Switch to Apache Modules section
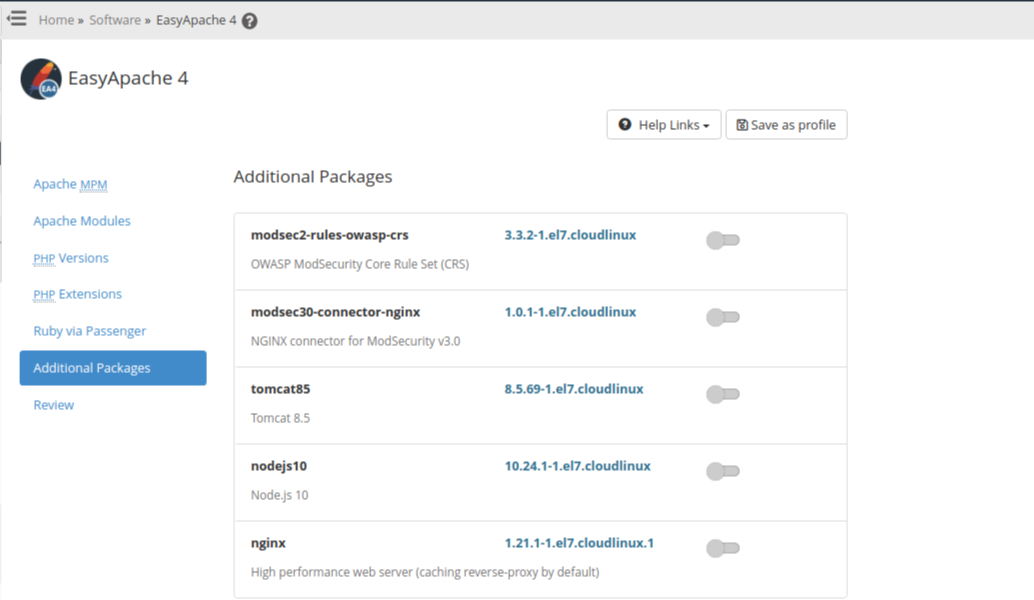Screen dimensions: 1034x600 click(x=82, y=221)
